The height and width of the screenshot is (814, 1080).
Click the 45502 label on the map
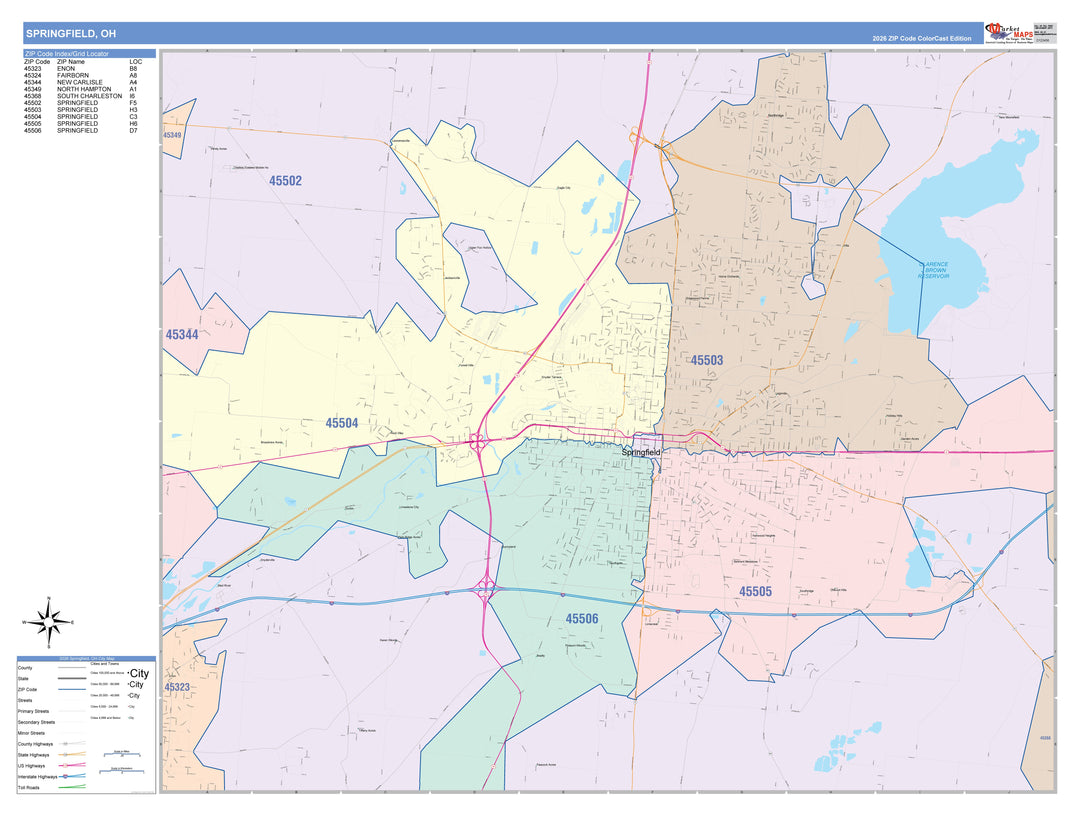285,180
